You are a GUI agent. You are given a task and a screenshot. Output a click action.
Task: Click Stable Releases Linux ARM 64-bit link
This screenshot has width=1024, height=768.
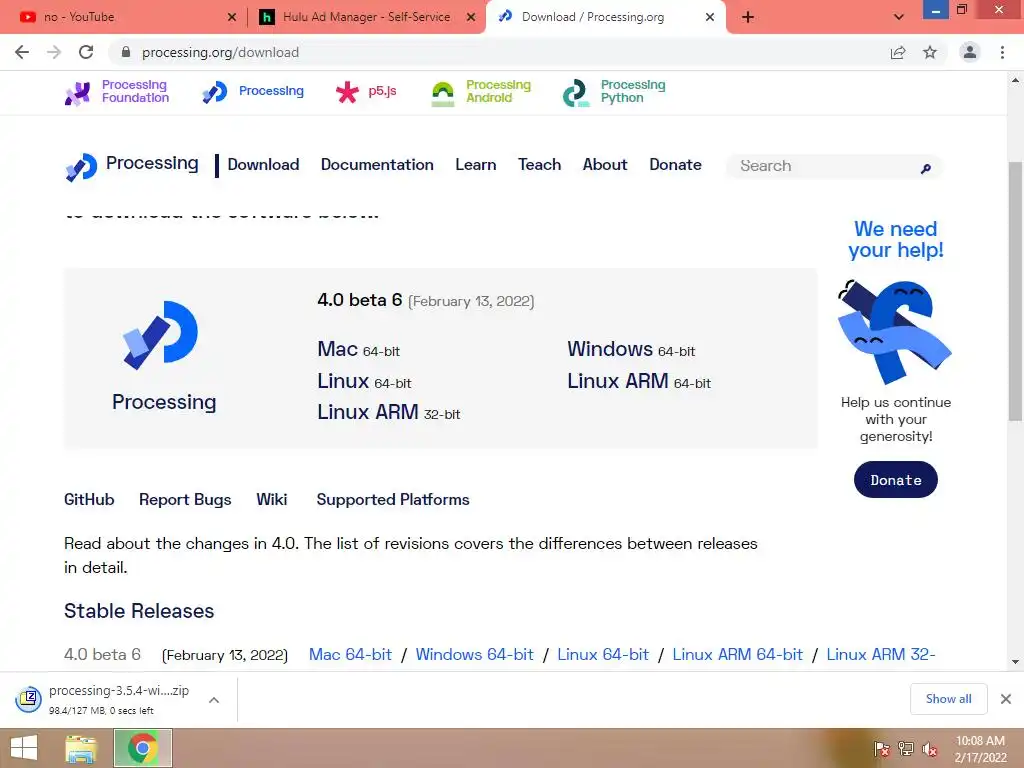coord(737,654)
